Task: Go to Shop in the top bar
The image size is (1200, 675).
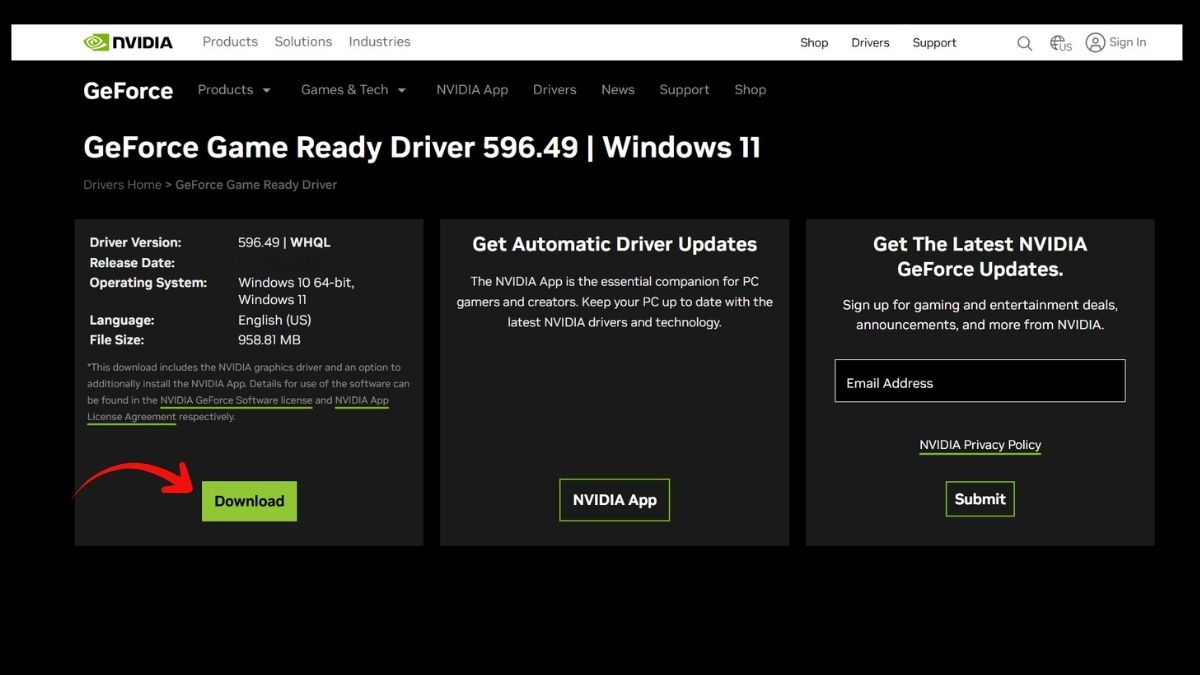Action: [814, 43]
